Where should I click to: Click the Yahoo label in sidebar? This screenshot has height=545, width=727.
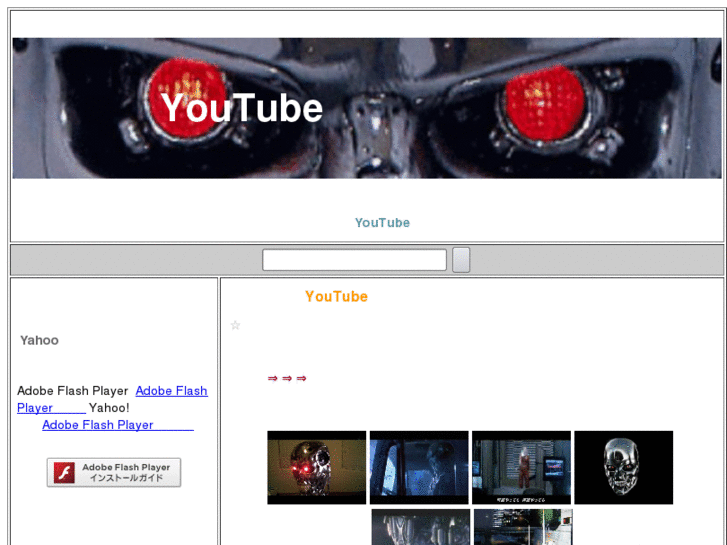(39, 340)
